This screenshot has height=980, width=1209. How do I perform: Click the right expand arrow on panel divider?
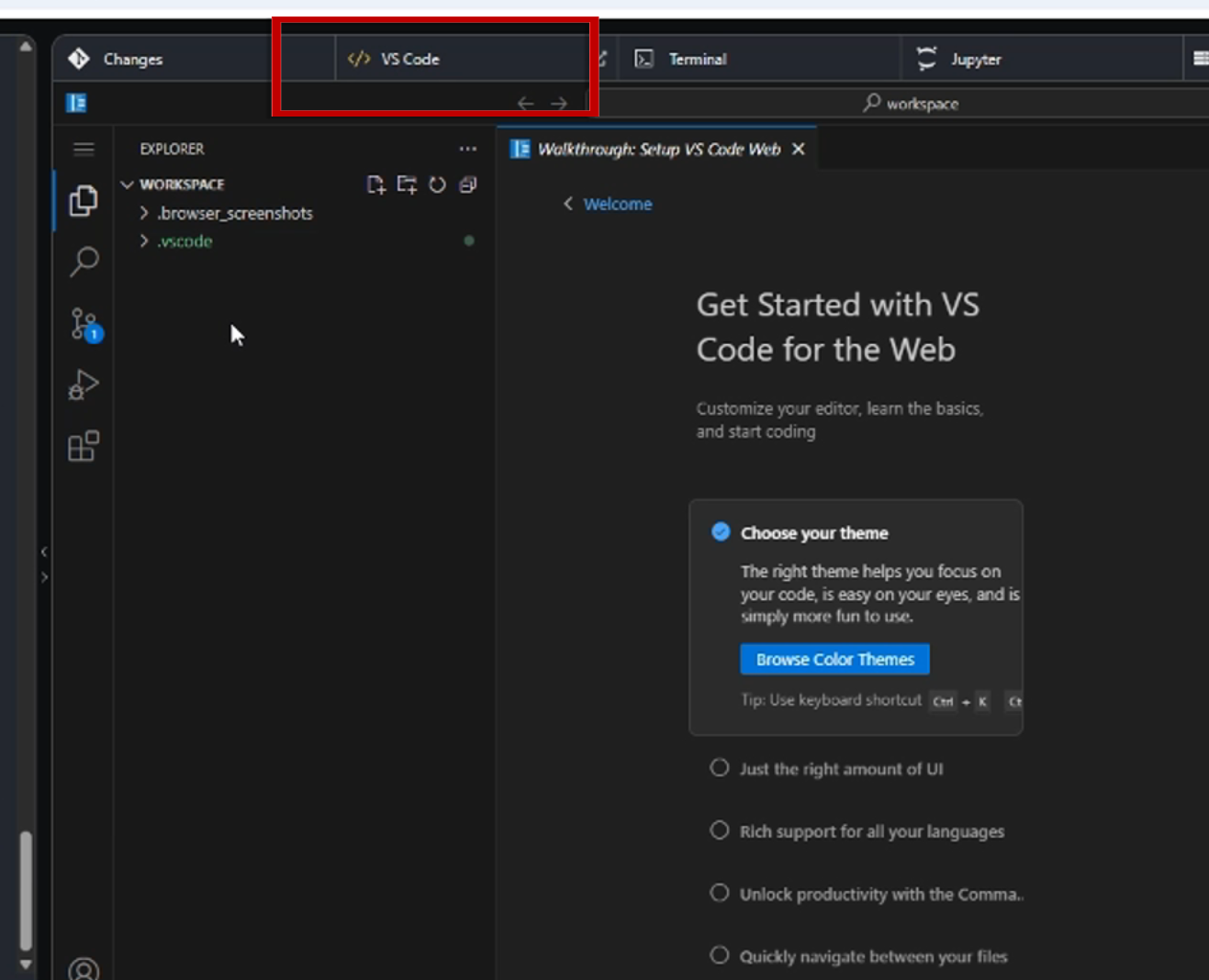(x=44, y=577)
